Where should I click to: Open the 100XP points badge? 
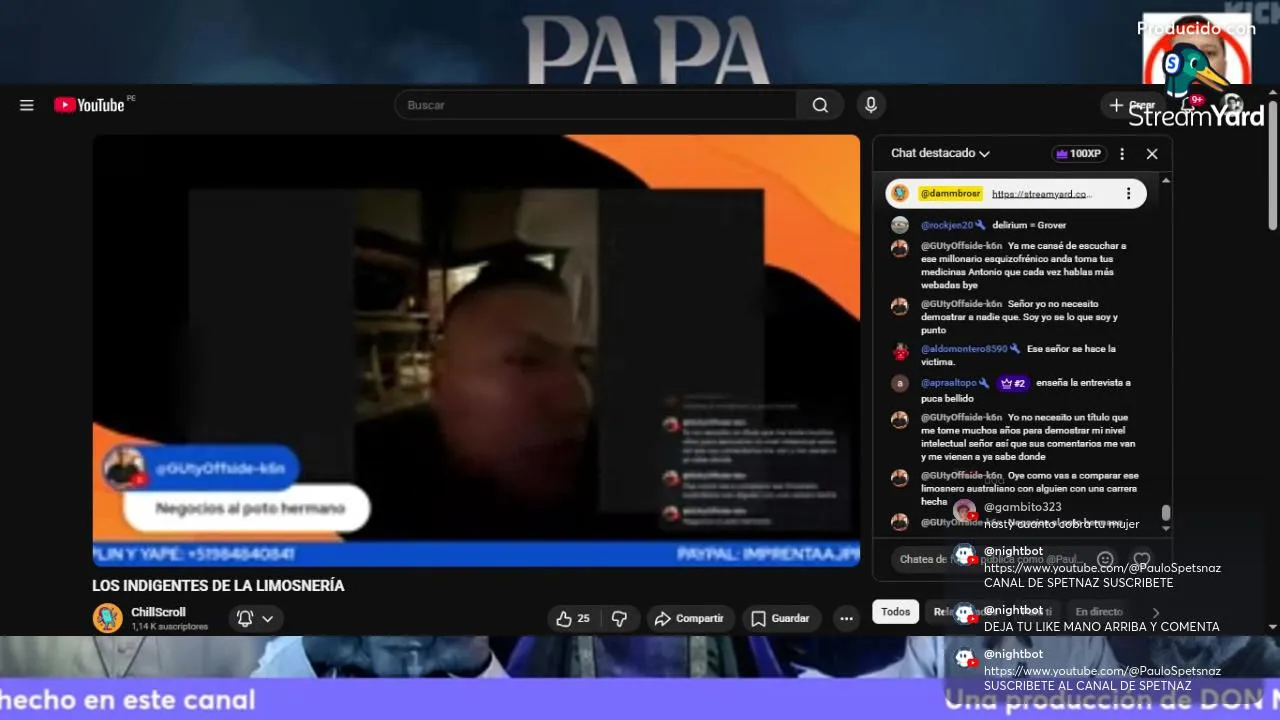click(x=1078, y=154)
